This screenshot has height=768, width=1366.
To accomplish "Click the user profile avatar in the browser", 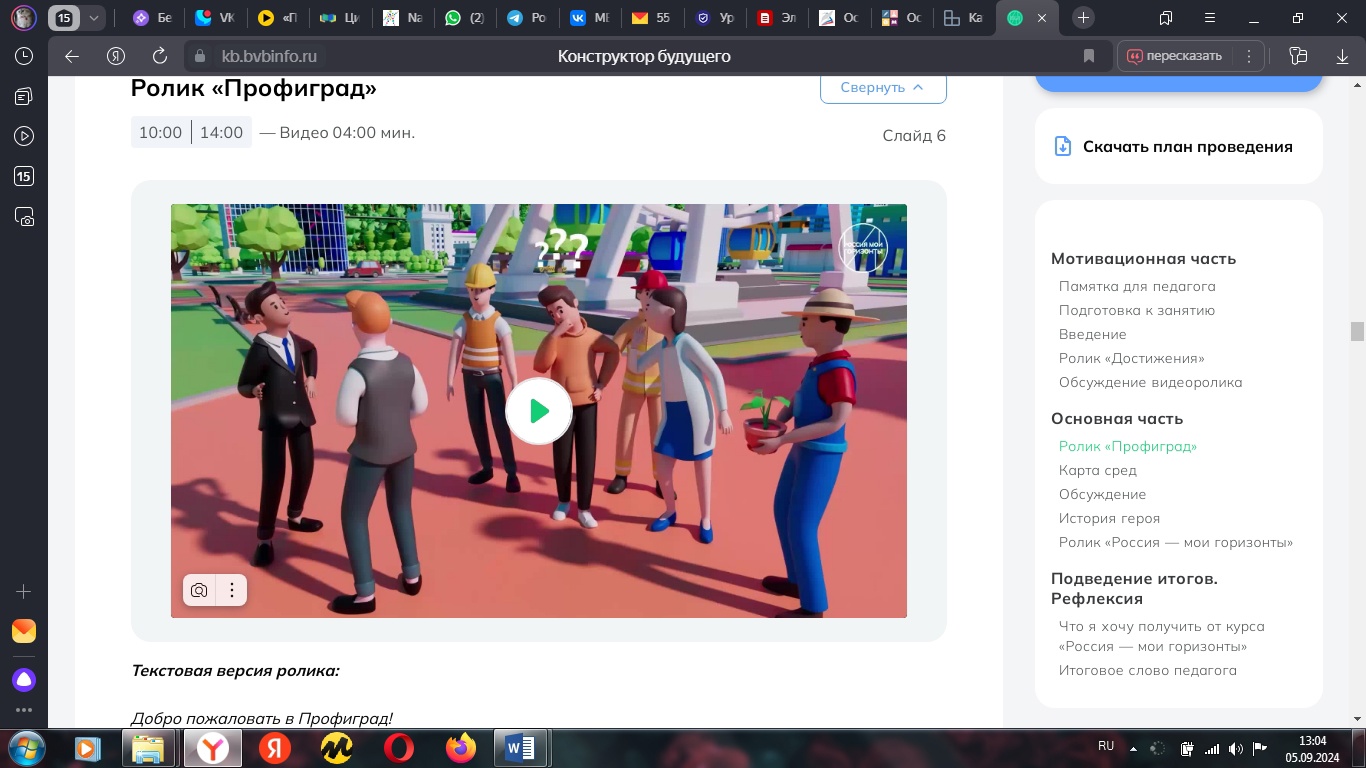I will [24, 18].
